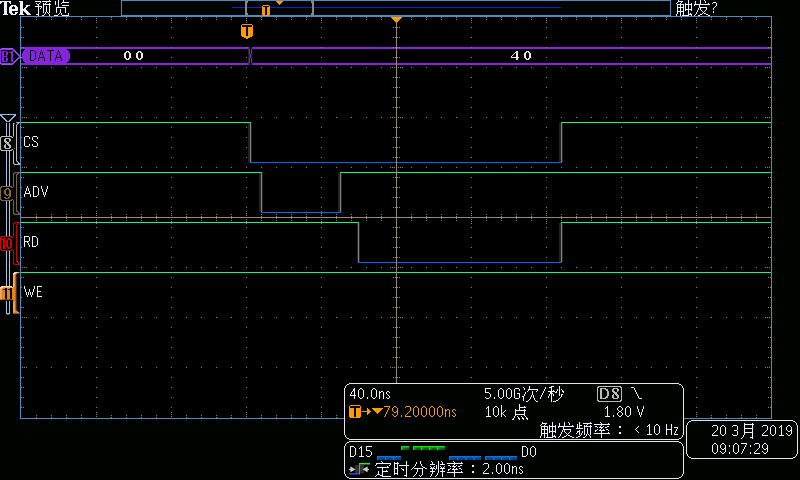Viewport: 800px width, 480px height.
Task: Click the 预览 acquisition status text
Action: [52, 8]
